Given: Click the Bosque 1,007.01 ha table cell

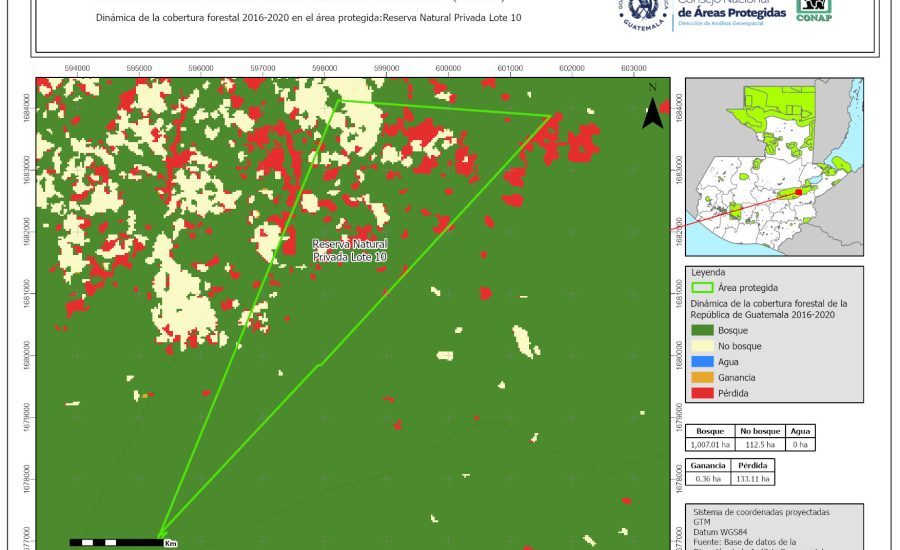Looking at the screenshot, I should (x=710, y=444).
